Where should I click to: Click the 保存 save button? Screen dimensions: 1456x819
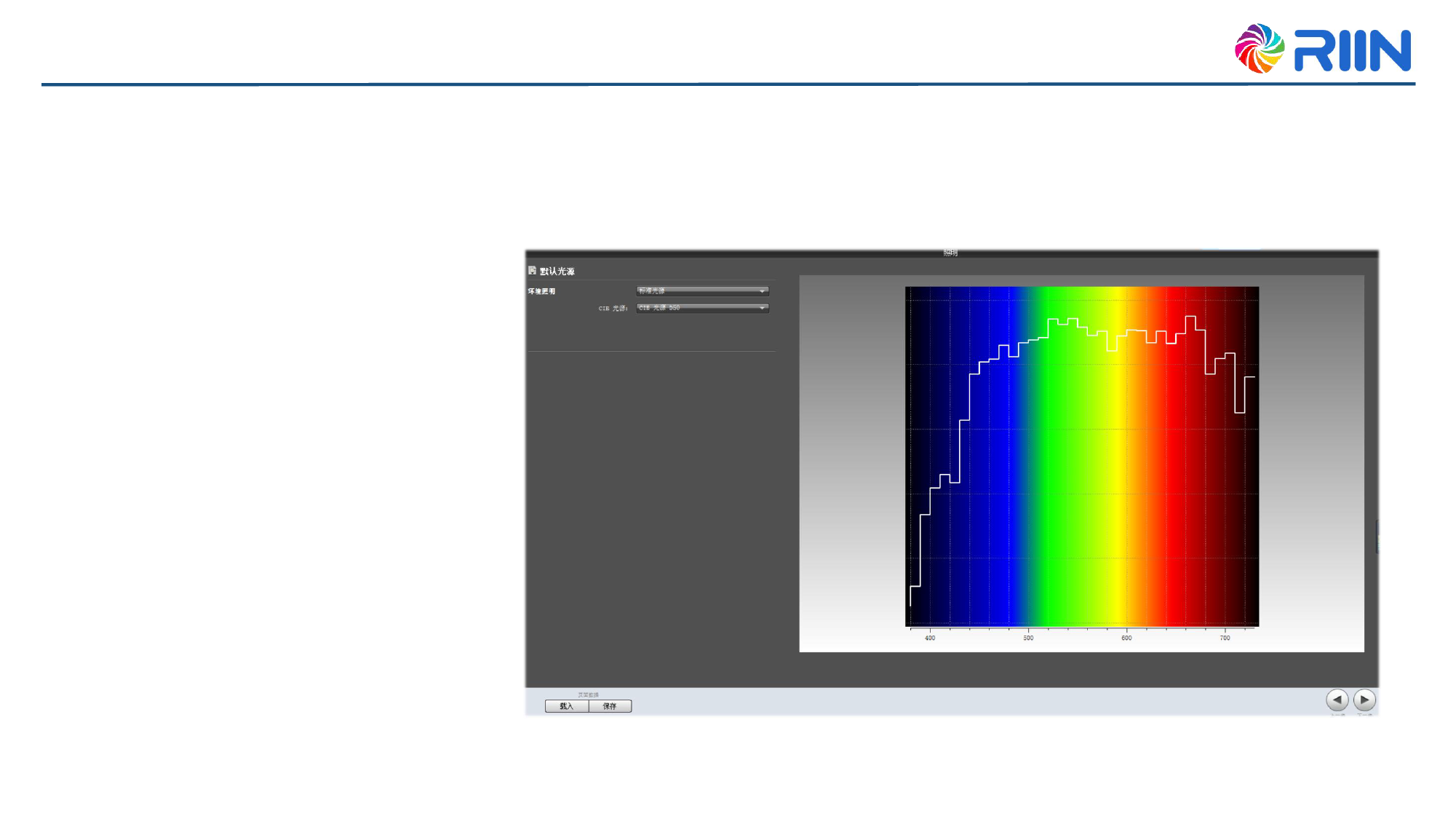(x=610, y=706)
